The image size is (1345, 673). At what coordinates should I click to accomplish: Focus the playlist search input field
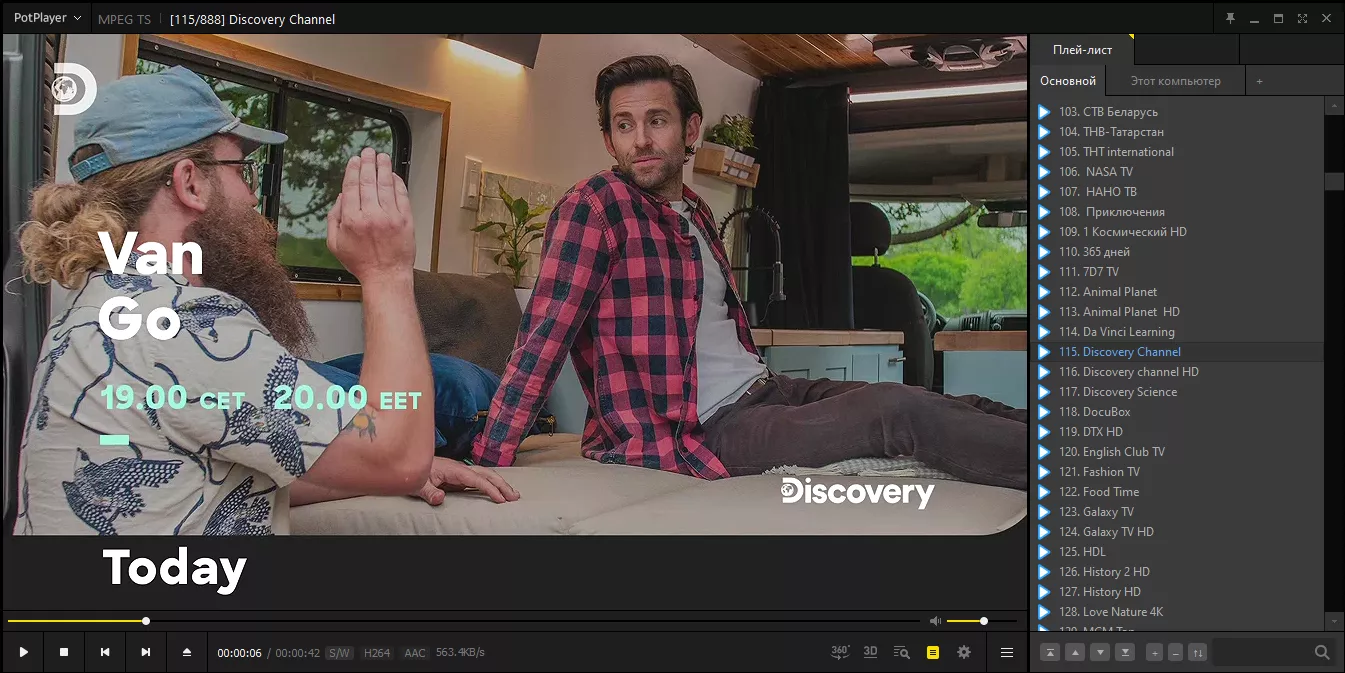pos(1264,652)
